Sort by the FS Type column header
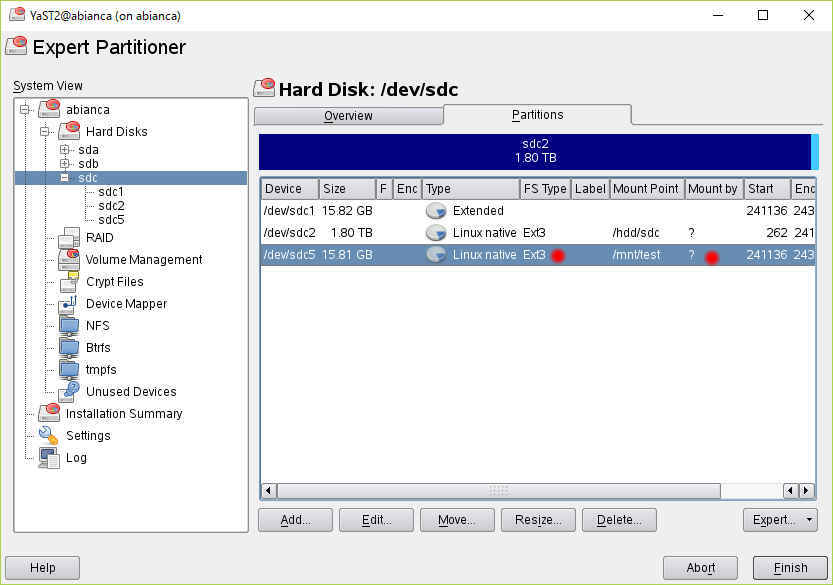 point(545,189)
